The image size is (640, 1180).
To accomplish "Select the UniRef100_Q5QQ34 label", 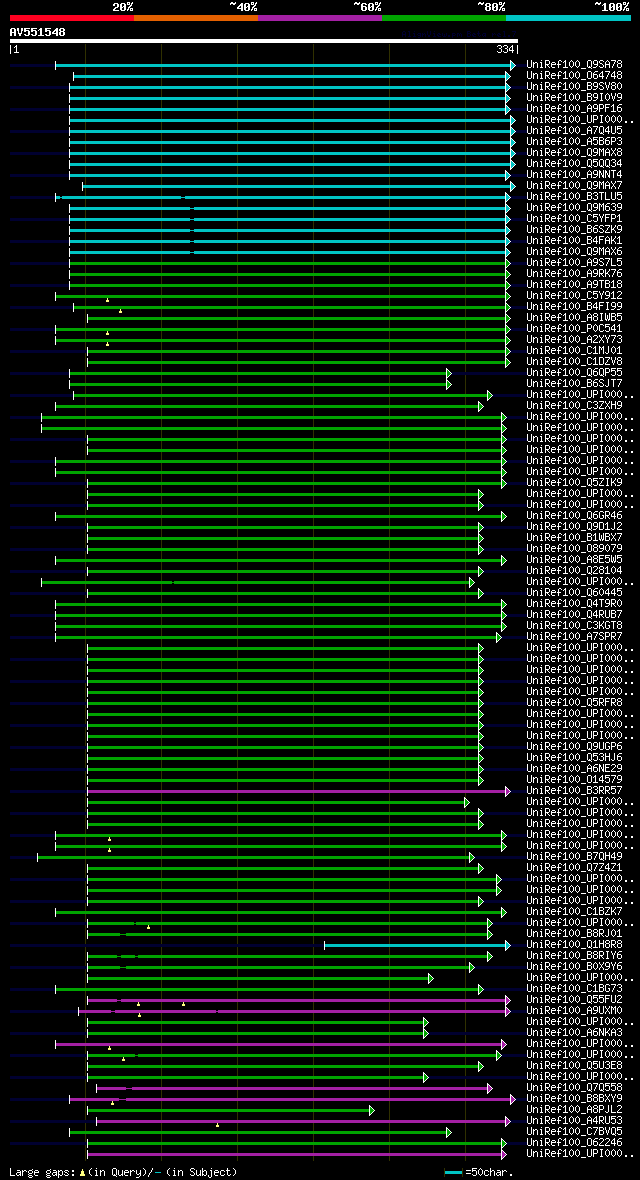I will coord(574,164).
